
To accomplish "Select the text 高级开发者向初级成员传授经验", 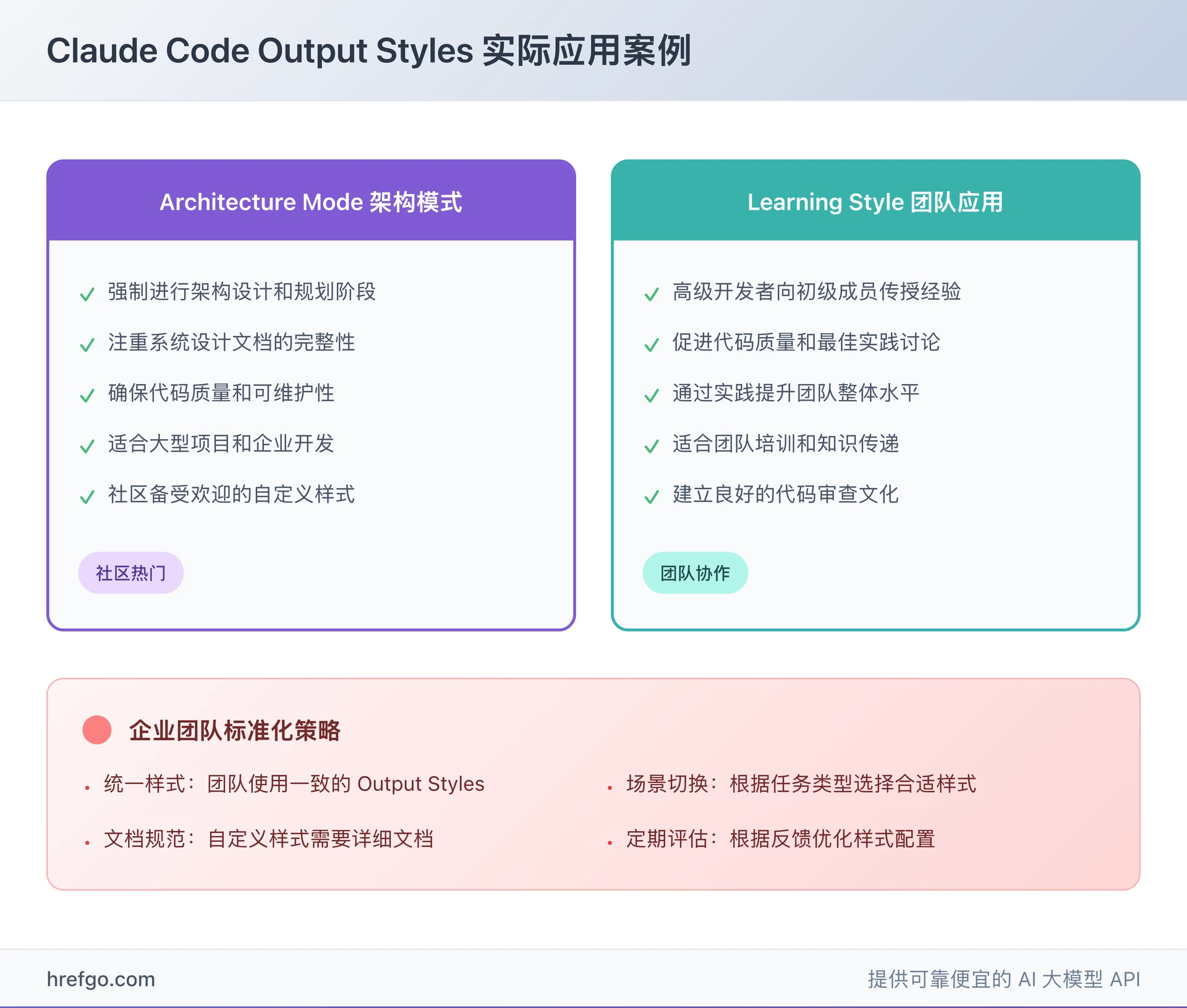I will tap(817, 291).
